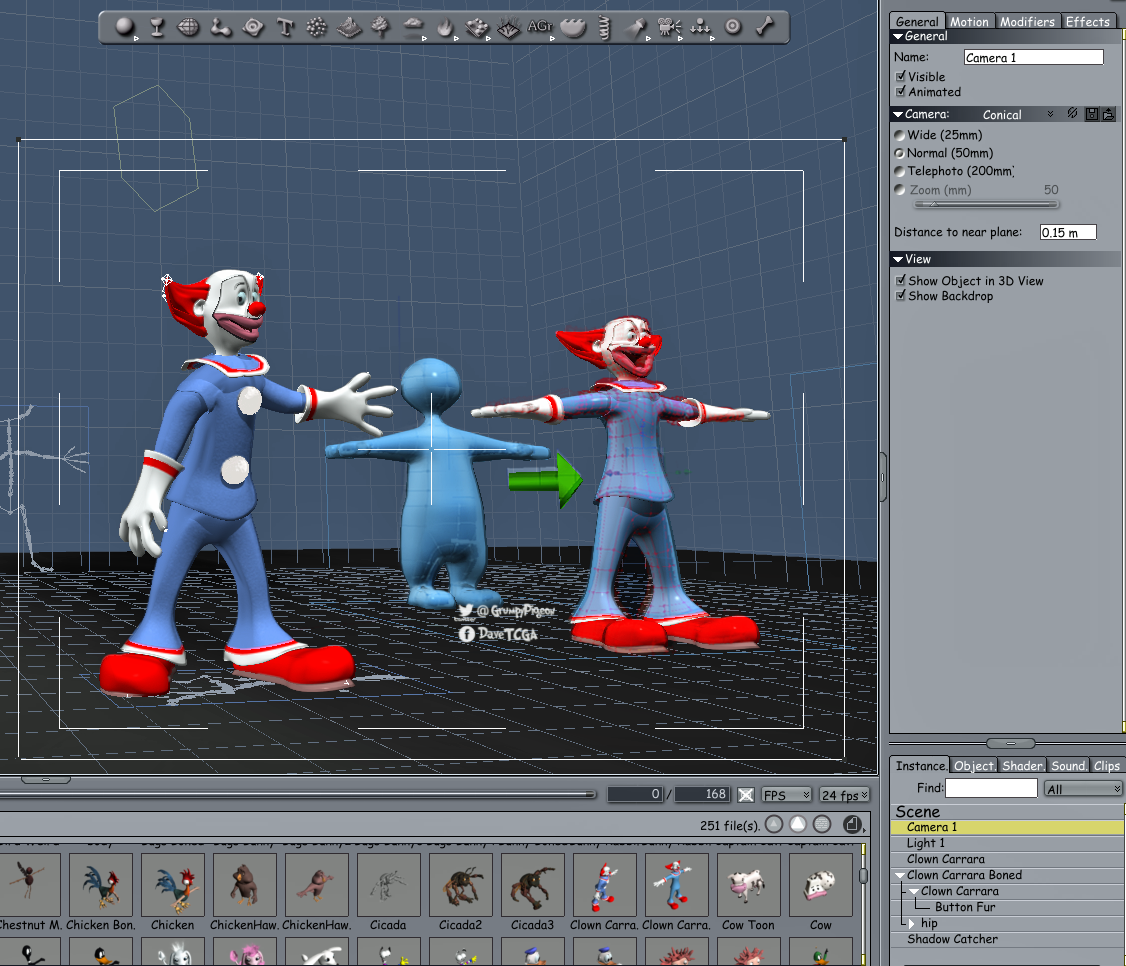Click the crossed-out loop icon beside frame count

(746, 794)
